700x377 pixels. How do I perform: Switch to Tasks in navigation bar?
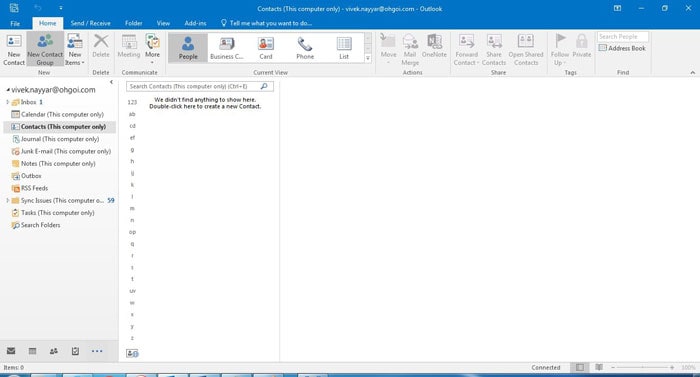(75, 351)
